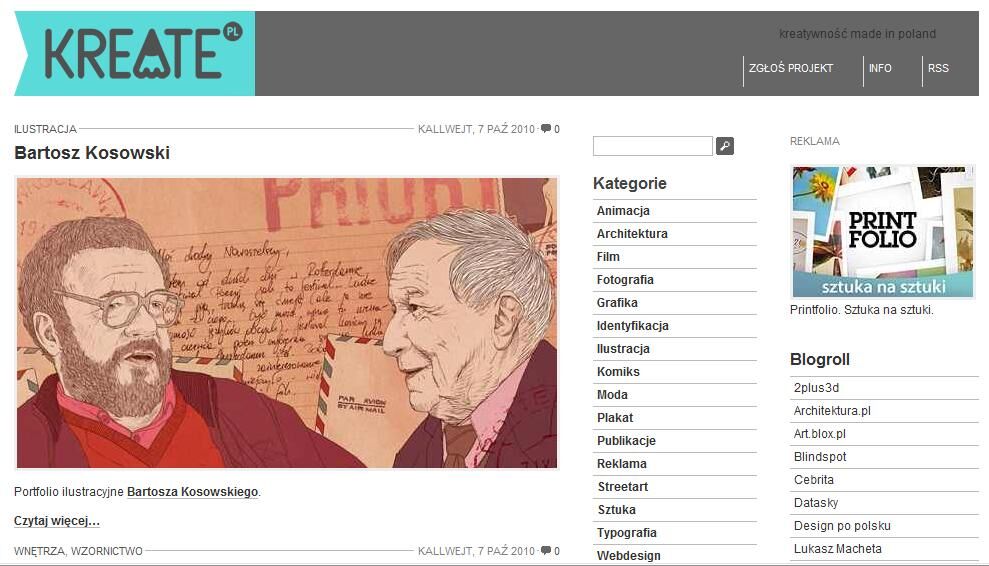Open the INFO menu item
This screenshot has height=566, width=989.
880,68
